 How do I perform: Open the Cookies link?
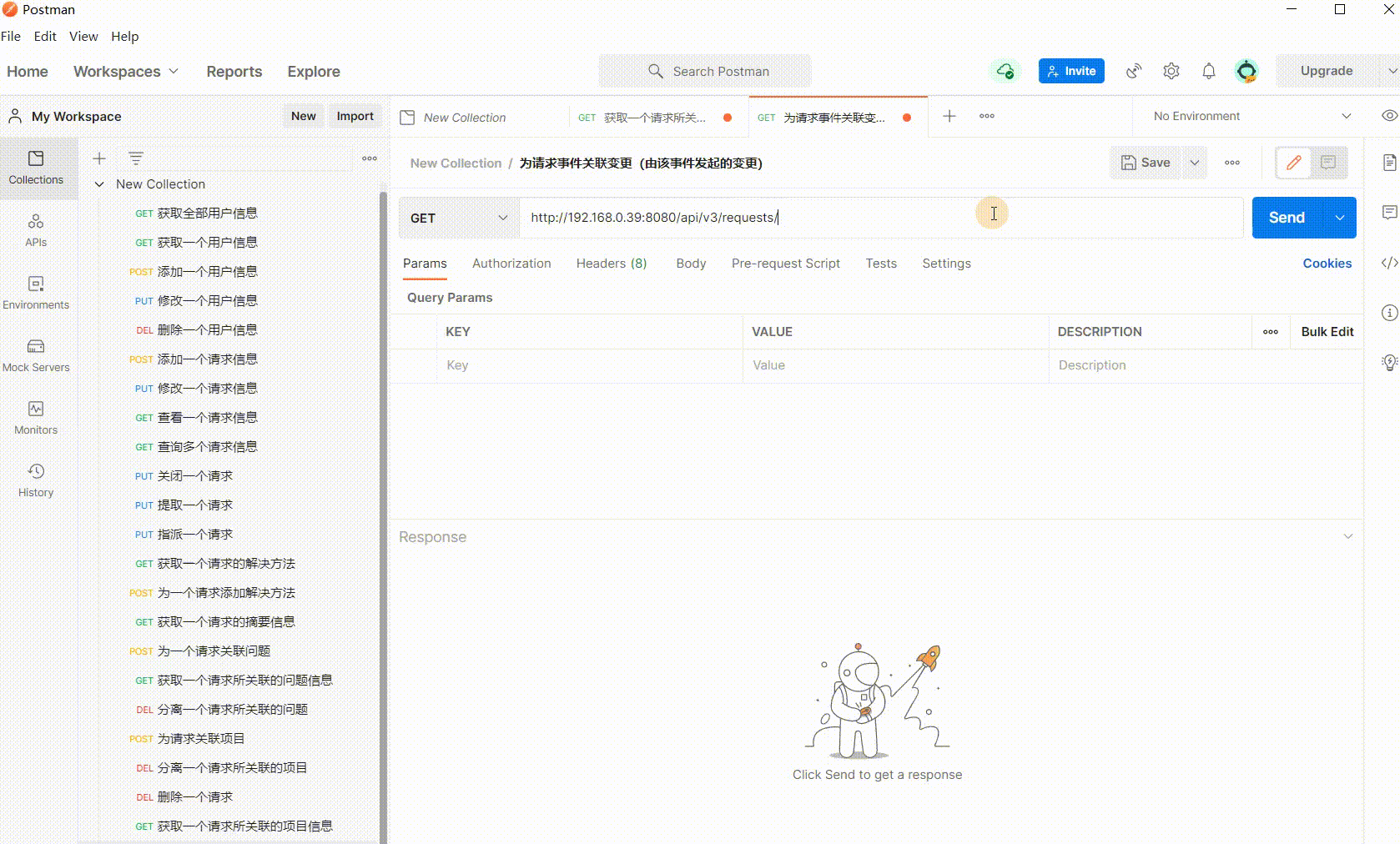click(x=1327, y=264)
